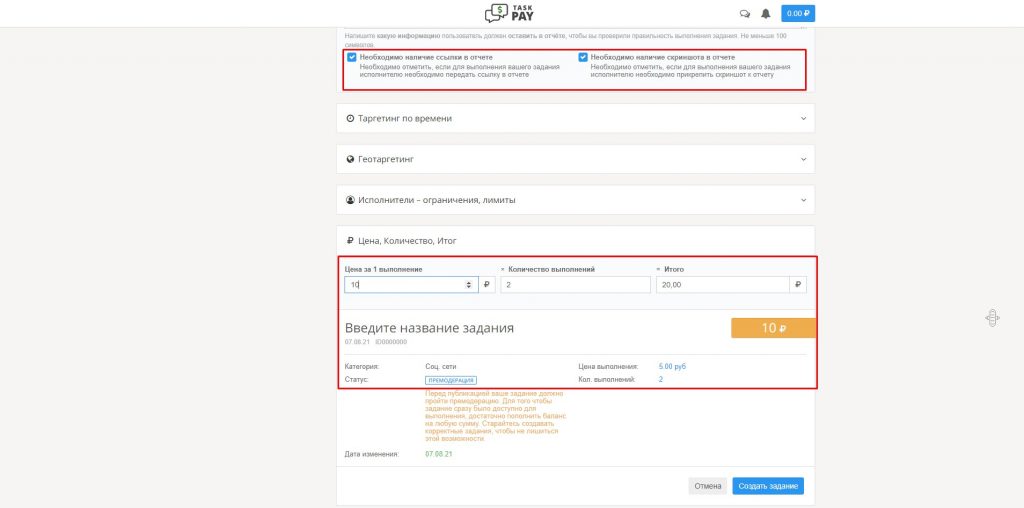Screen dimensions: 1024x508
Task: Click the Кол. выполнений value 2
Action: click(661, 379)
